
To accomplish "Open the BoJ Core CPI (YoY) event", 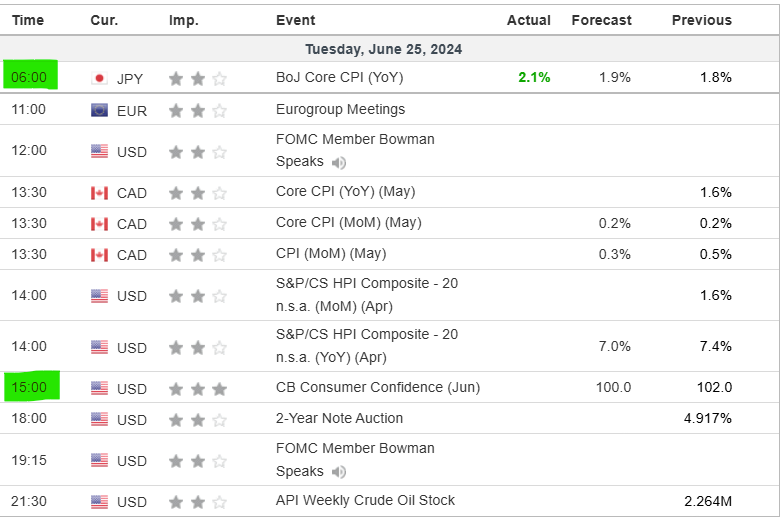I will [339, 77].
